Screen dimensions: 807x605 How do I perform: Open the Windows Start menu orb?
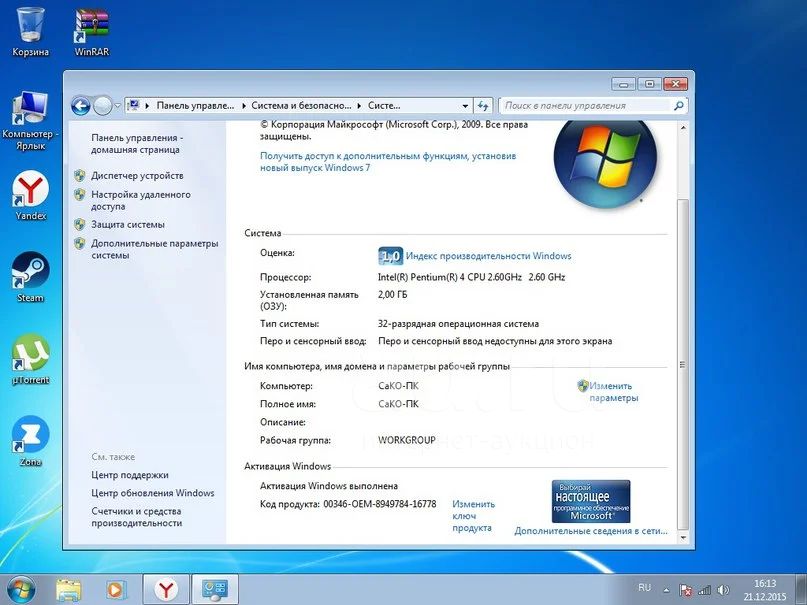(x=21, y=590)
